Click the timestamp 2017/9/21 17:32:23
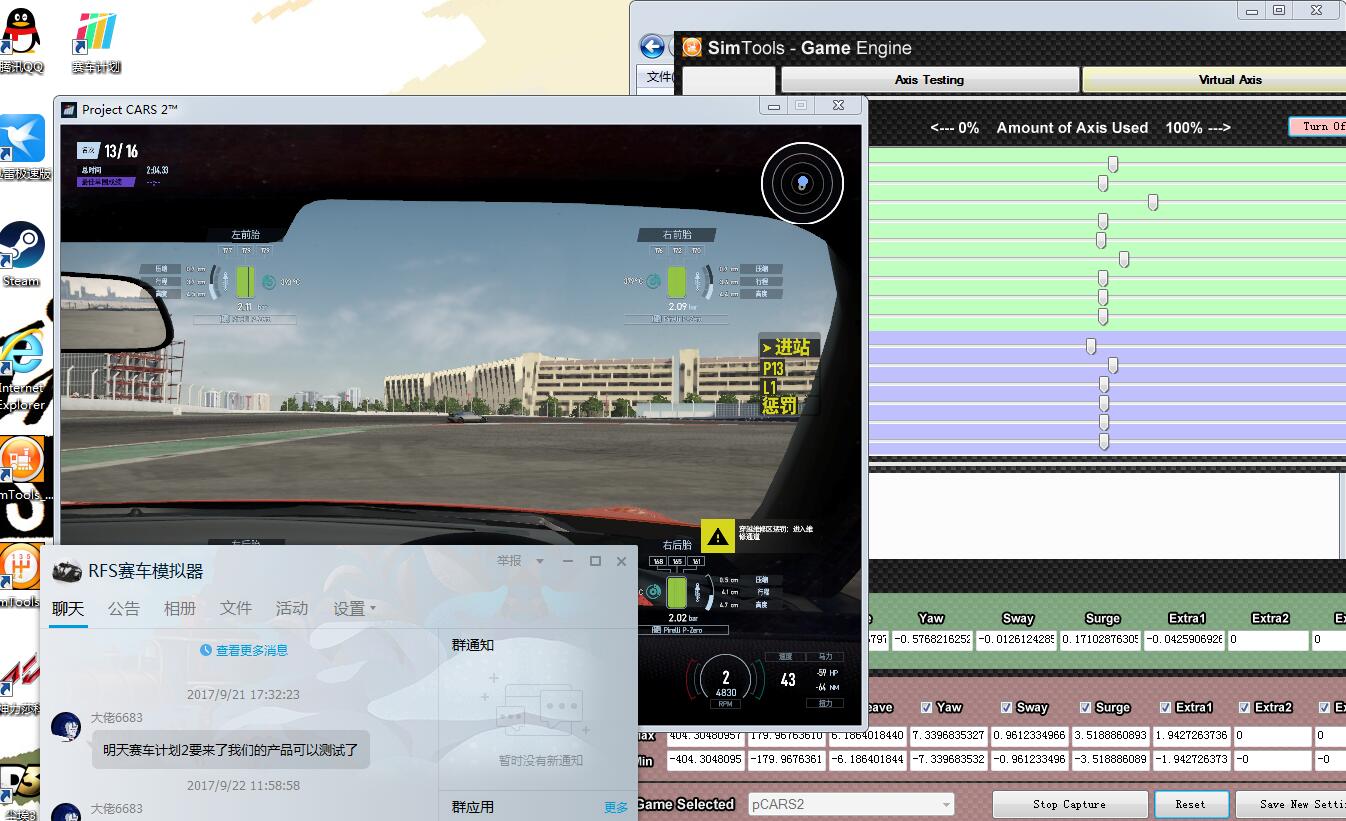Image resolution: width=1346 pixels, height=821 pixels. (243, 694)
